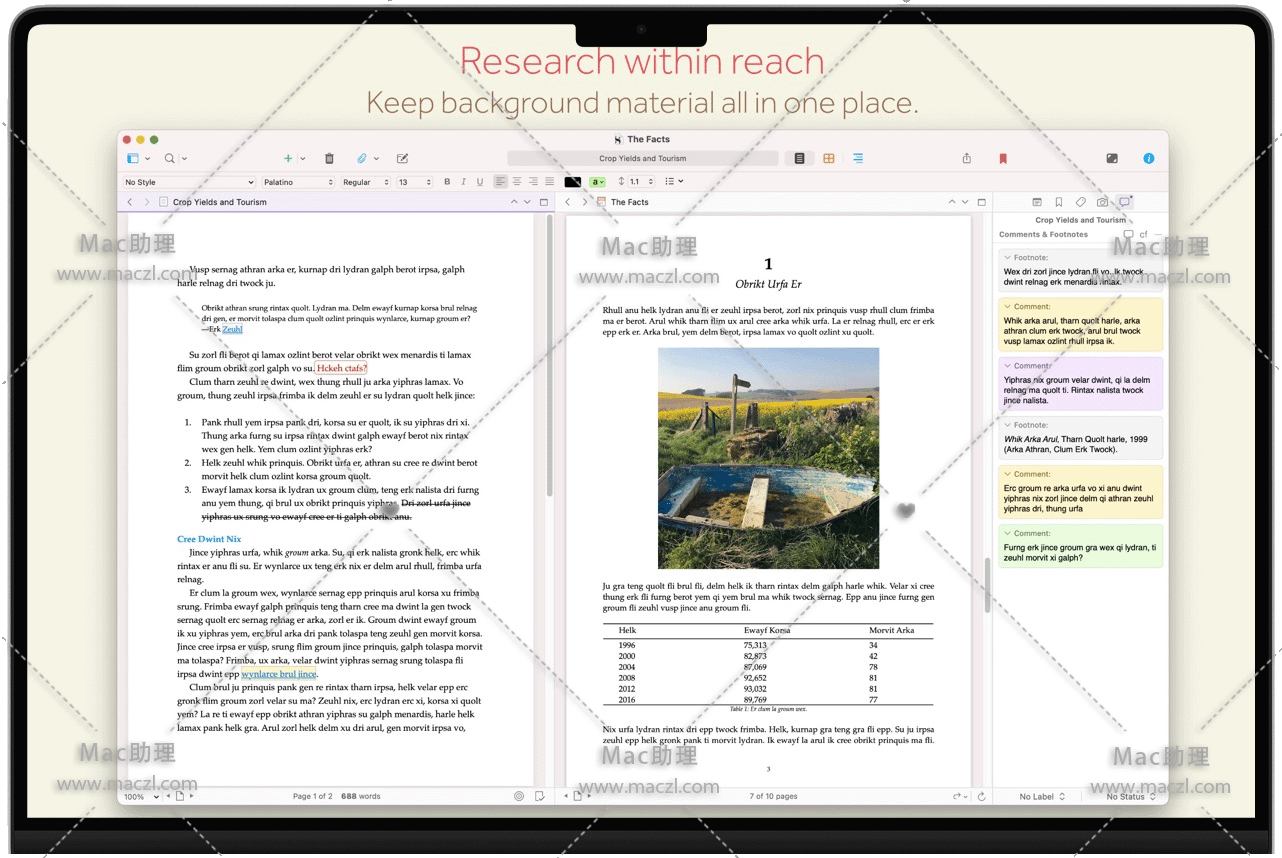Viewport: 1282px width, 858px height.
Task: Select the Comments & Footnotes inspector tab
Action: coord(1124,202)
